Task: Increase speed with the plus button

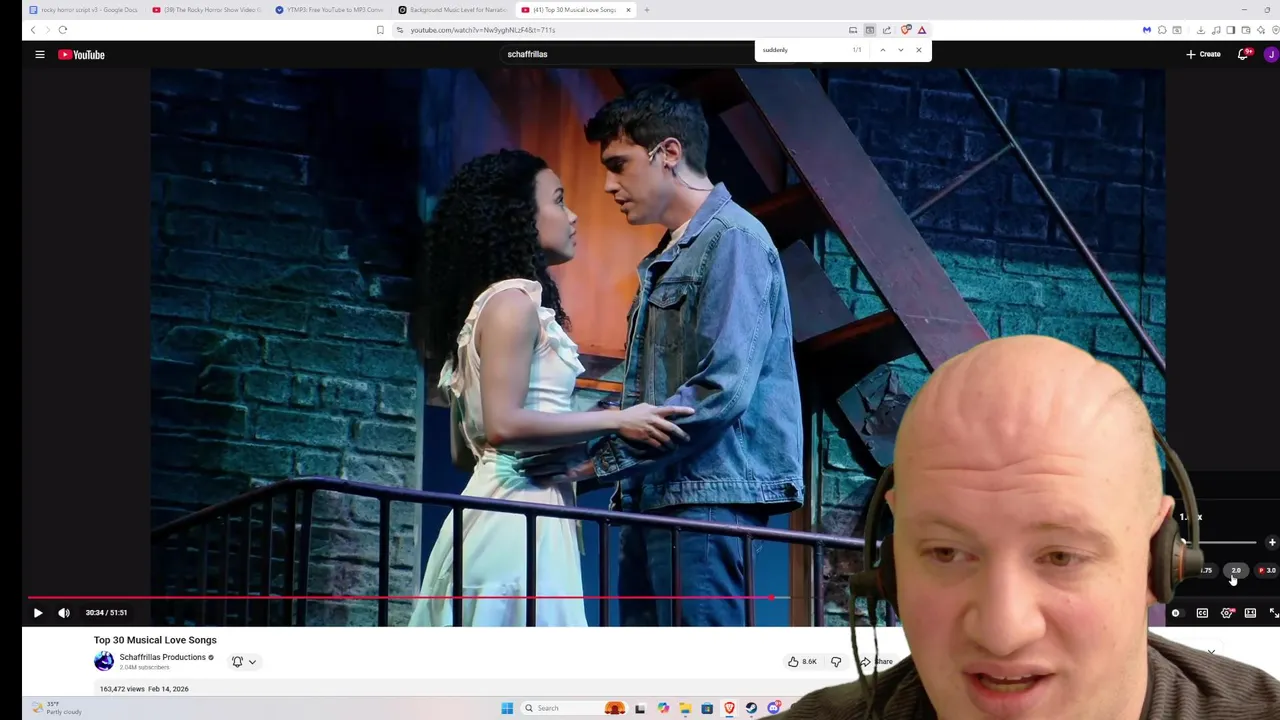Action: [1271, 543]
